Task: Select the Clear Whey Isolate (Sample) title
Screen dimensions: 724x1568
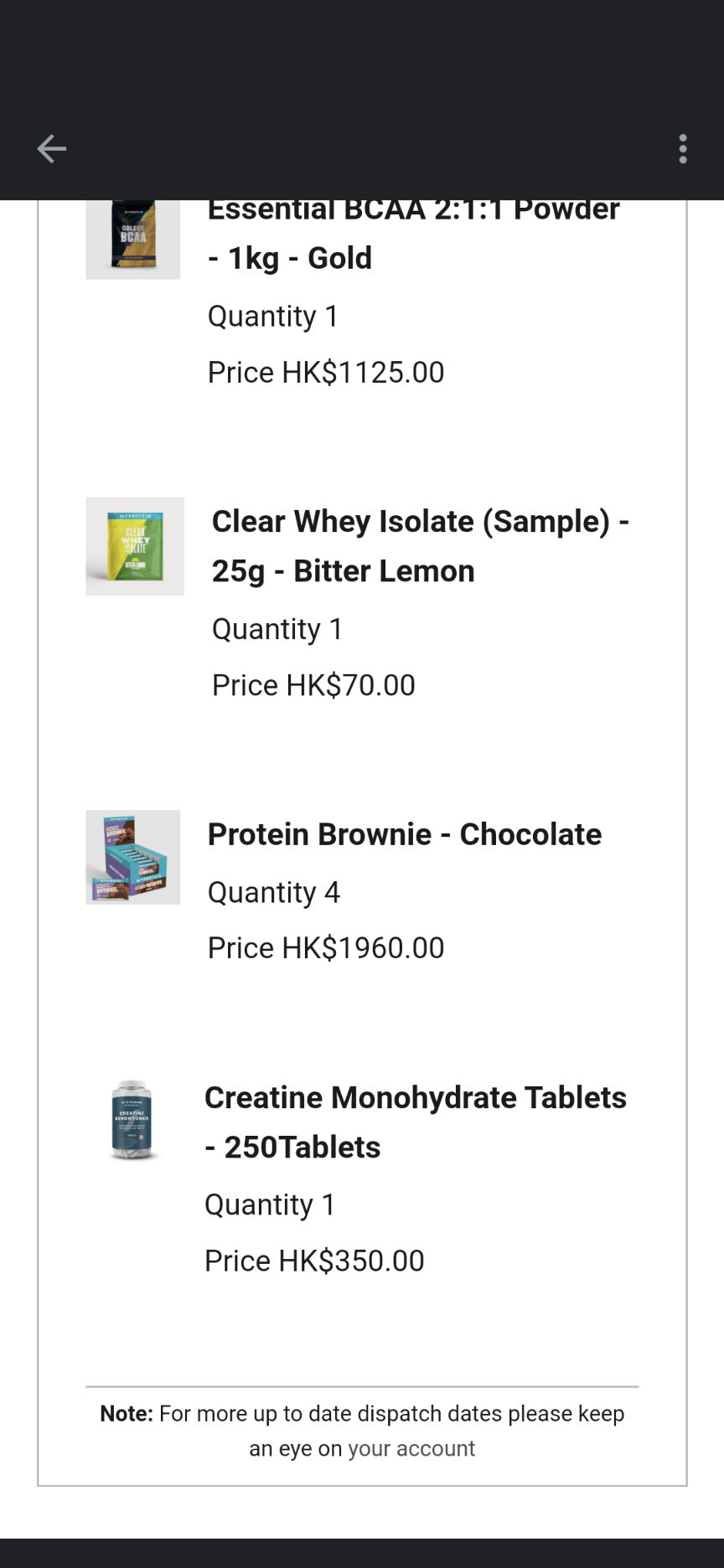Action: coord(421,546)
